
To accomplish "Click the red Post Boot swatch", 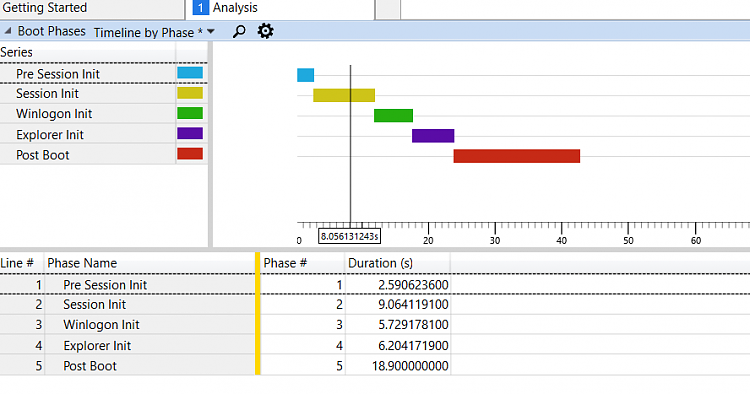I will click(190, 153).
